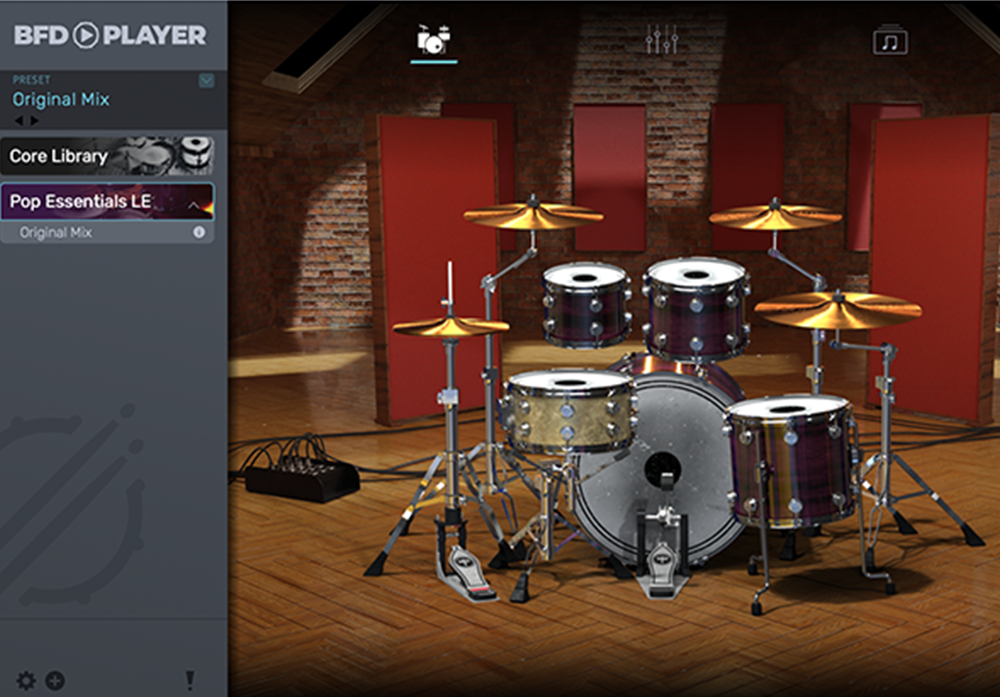Image resolution: width=1000 pixels, height=697 pixels.
Task: Click the exclamation alert icon
Action: [x=190, y=680]
